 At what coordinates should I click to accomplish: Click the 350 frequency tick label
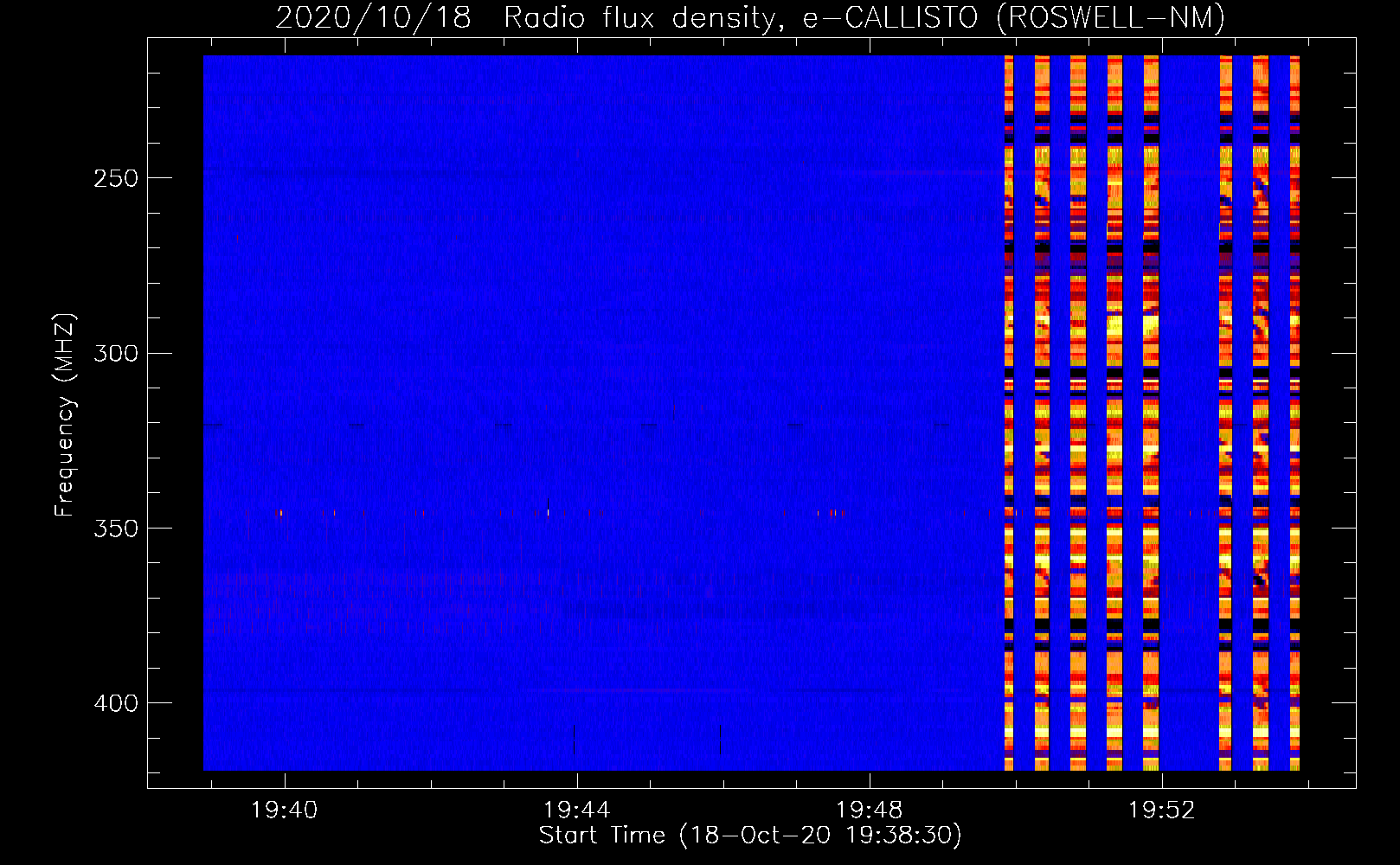pyautogui.click(x=115, y=529)
